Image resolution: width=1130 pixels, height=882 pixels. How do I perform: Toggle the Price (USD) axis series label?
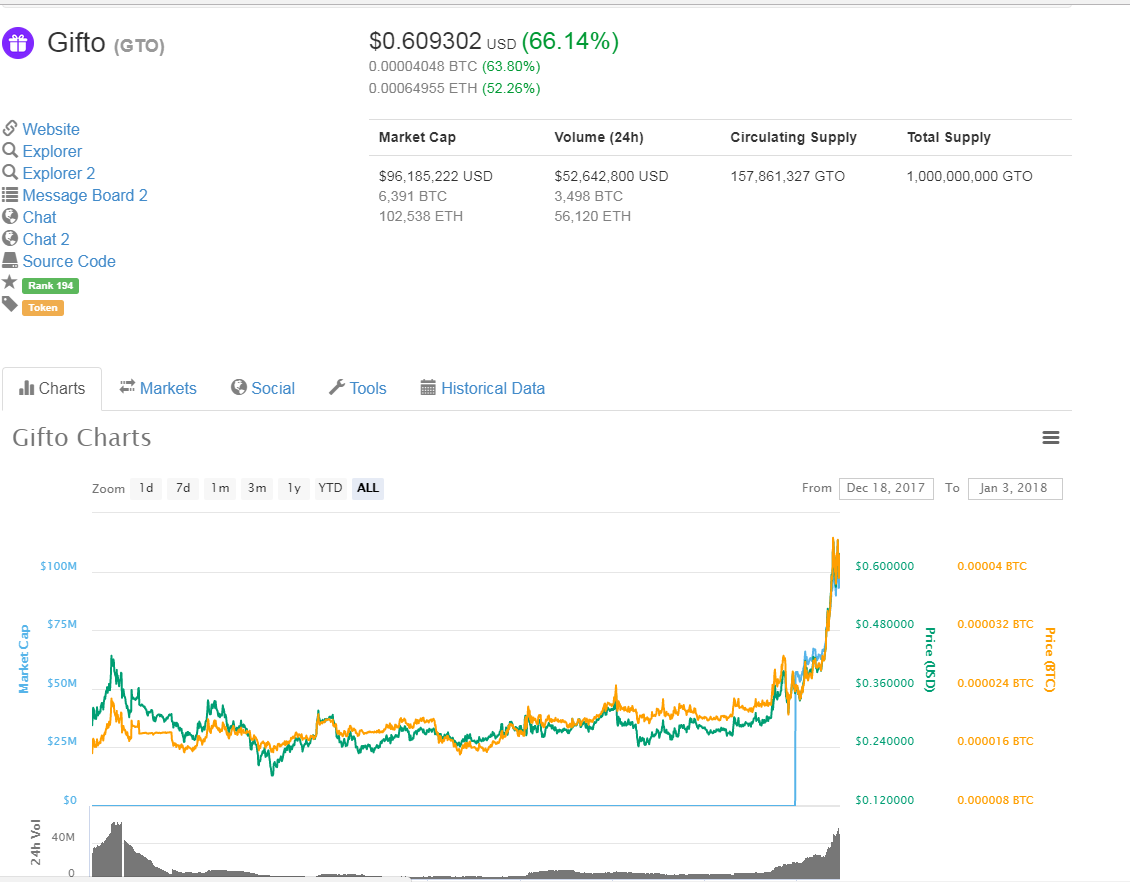click(930, 659)
